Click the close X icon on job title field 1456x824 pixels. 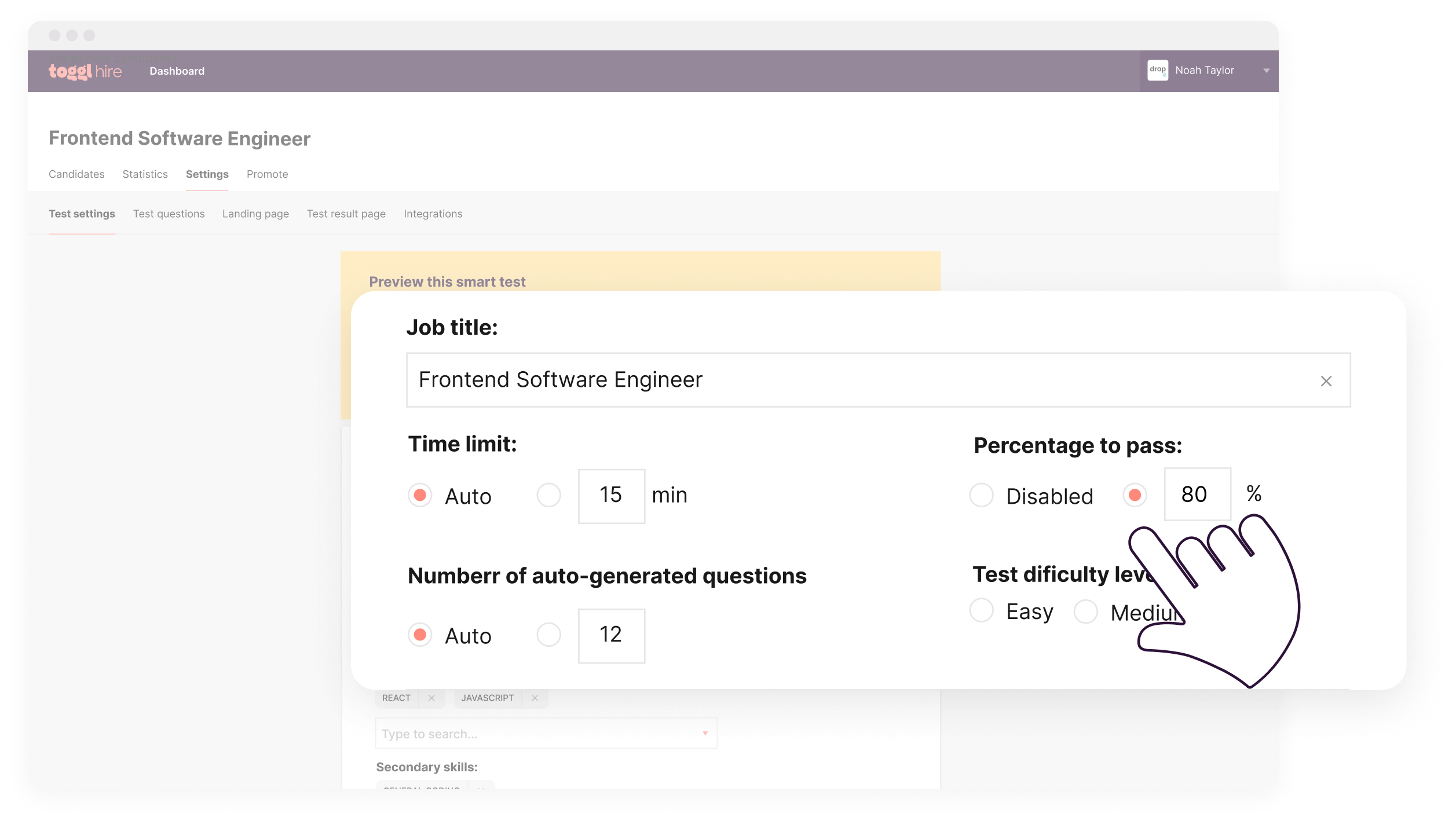coord(1326,381)
